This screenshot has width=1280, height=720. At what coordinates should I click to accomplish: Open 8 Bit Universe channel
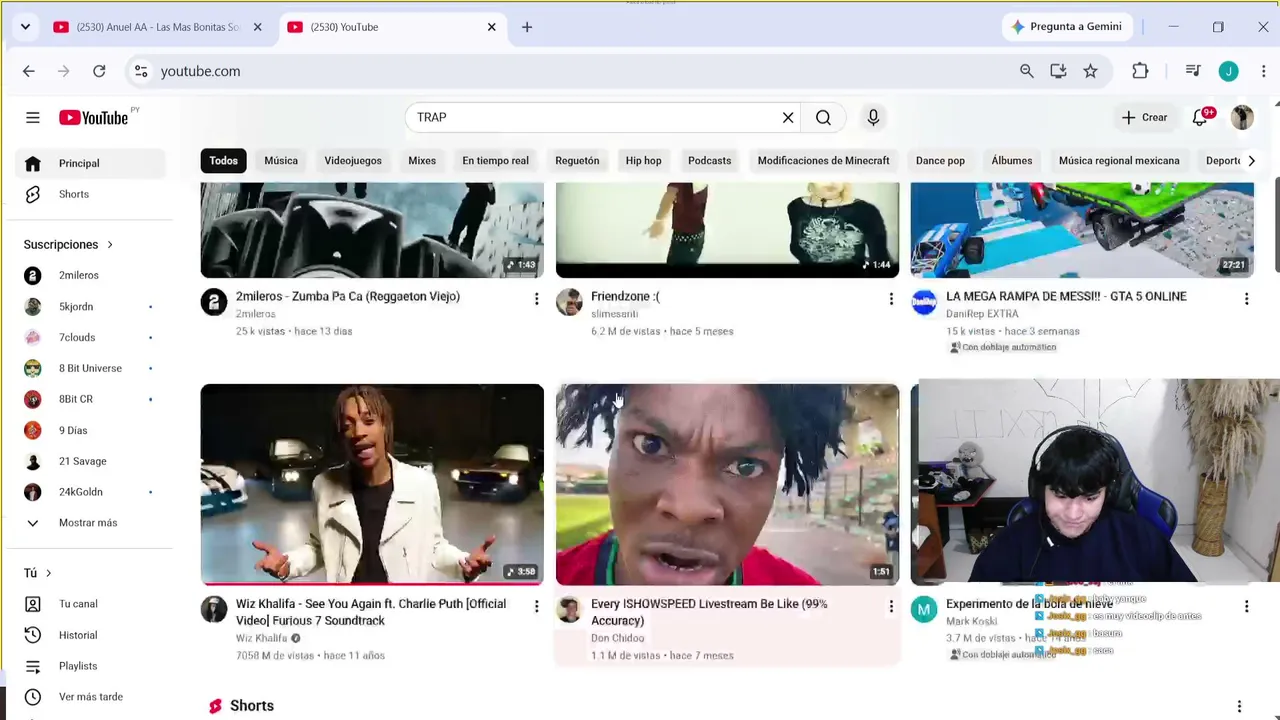coord(88,368)
